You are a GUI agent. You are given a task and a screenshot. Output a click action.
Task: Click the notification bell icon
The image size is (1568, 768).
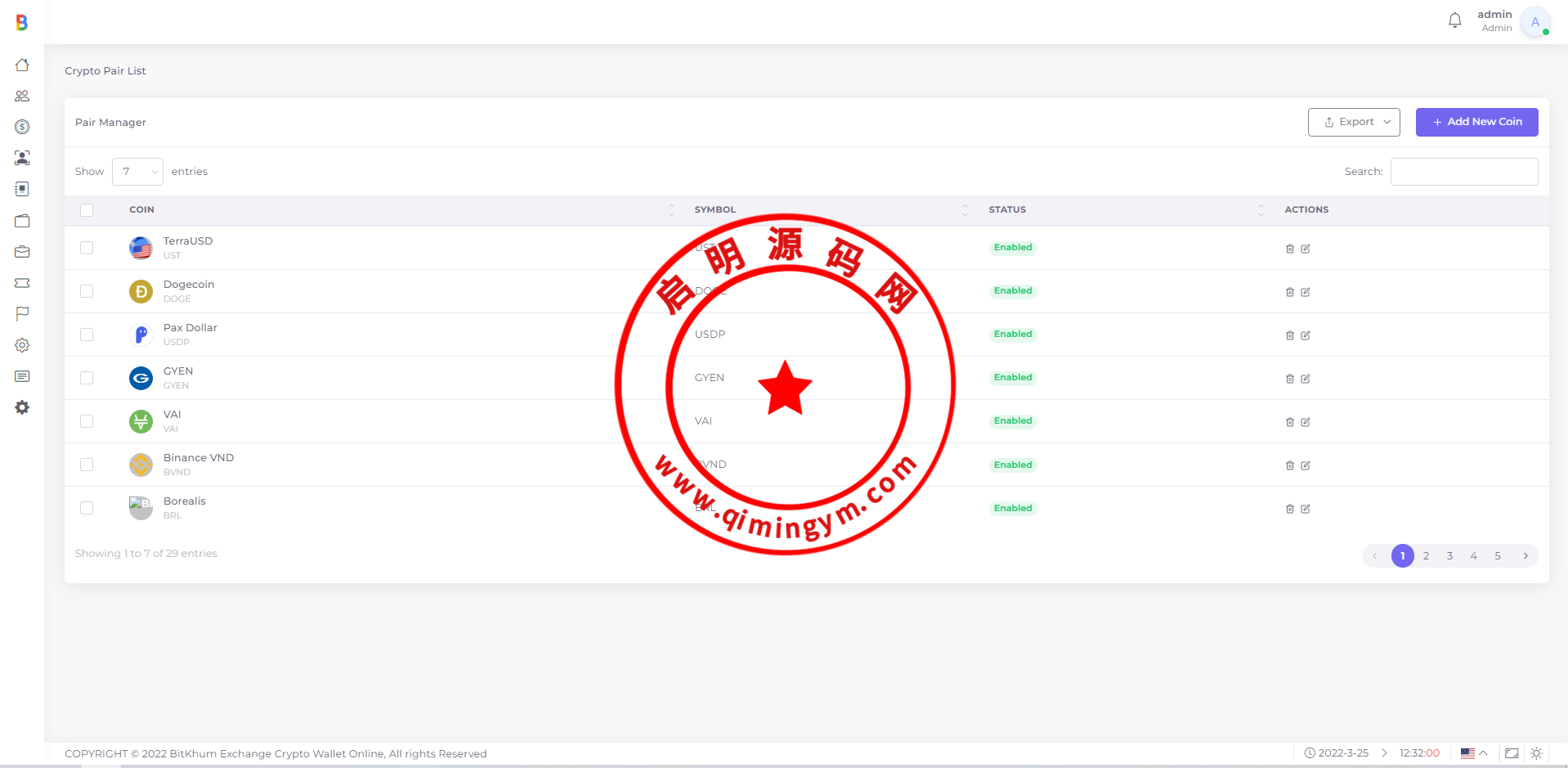pyautogui.click(x=1454, y=20)
